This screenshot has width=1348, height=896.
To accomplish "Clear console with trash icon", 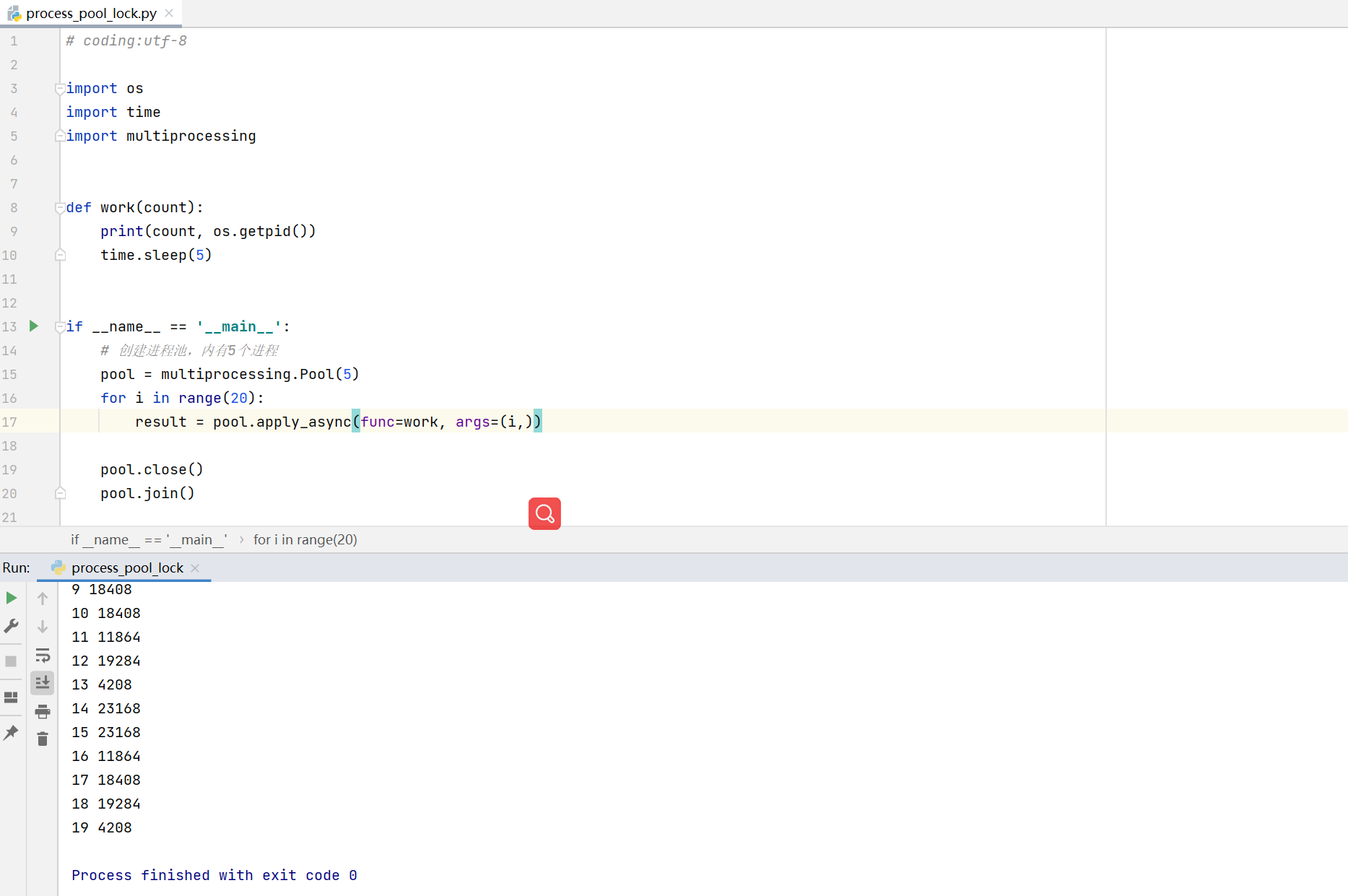I will [x=43, y=739].
